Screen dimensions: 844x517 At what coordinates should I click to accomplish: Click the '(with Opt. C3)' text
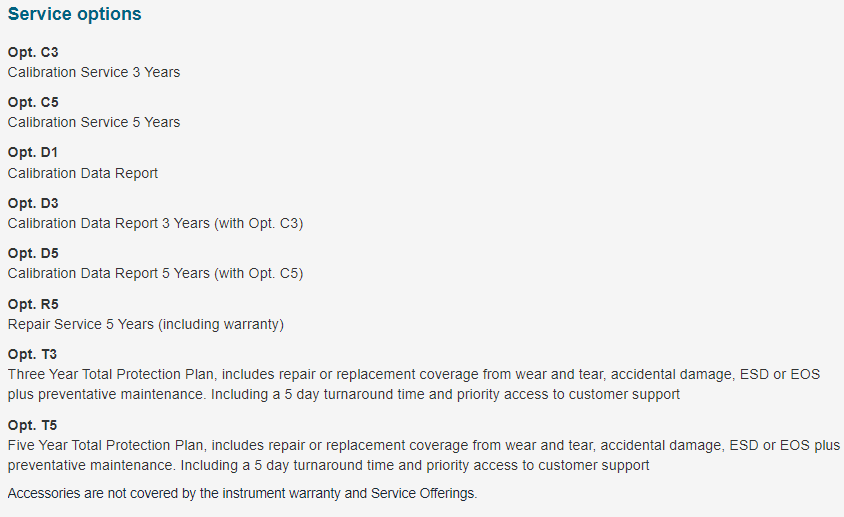[x=259, y=223]
